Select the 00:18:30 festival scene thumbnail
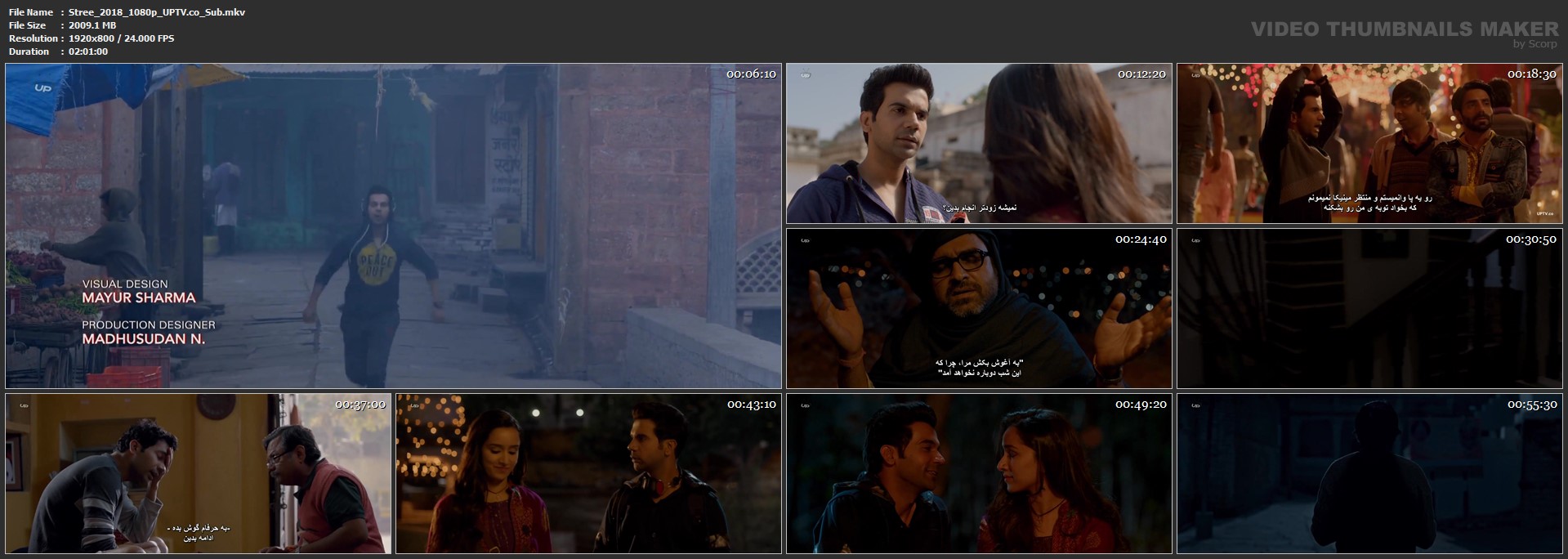This screenshot has width=1568, height=559. pos(1369,143)
